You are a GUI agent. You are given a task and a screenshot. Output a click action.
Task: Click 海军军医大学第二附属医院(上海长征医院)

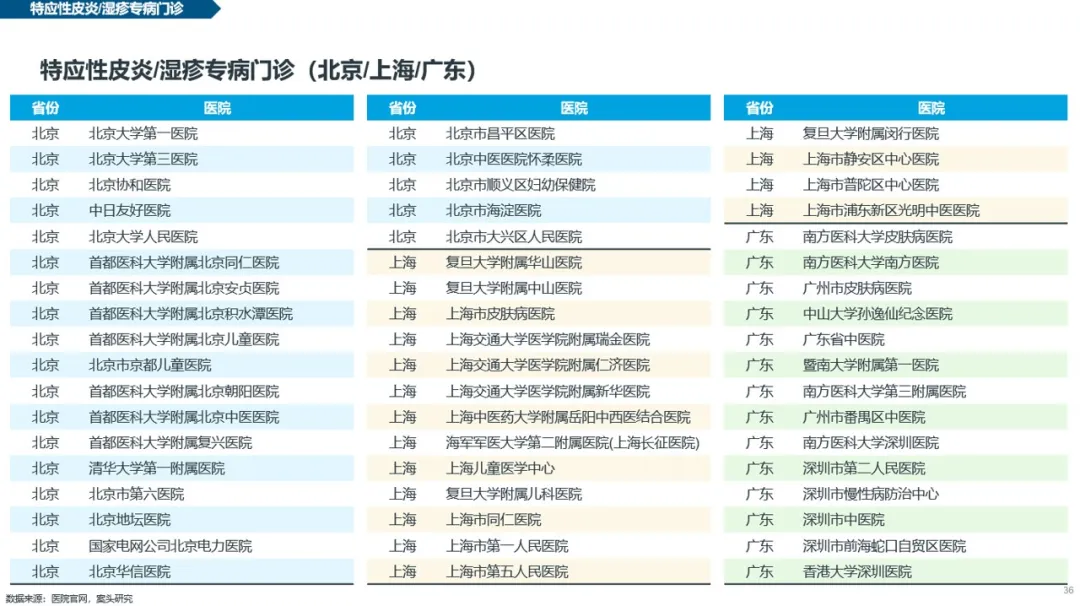tap(572, 443)
